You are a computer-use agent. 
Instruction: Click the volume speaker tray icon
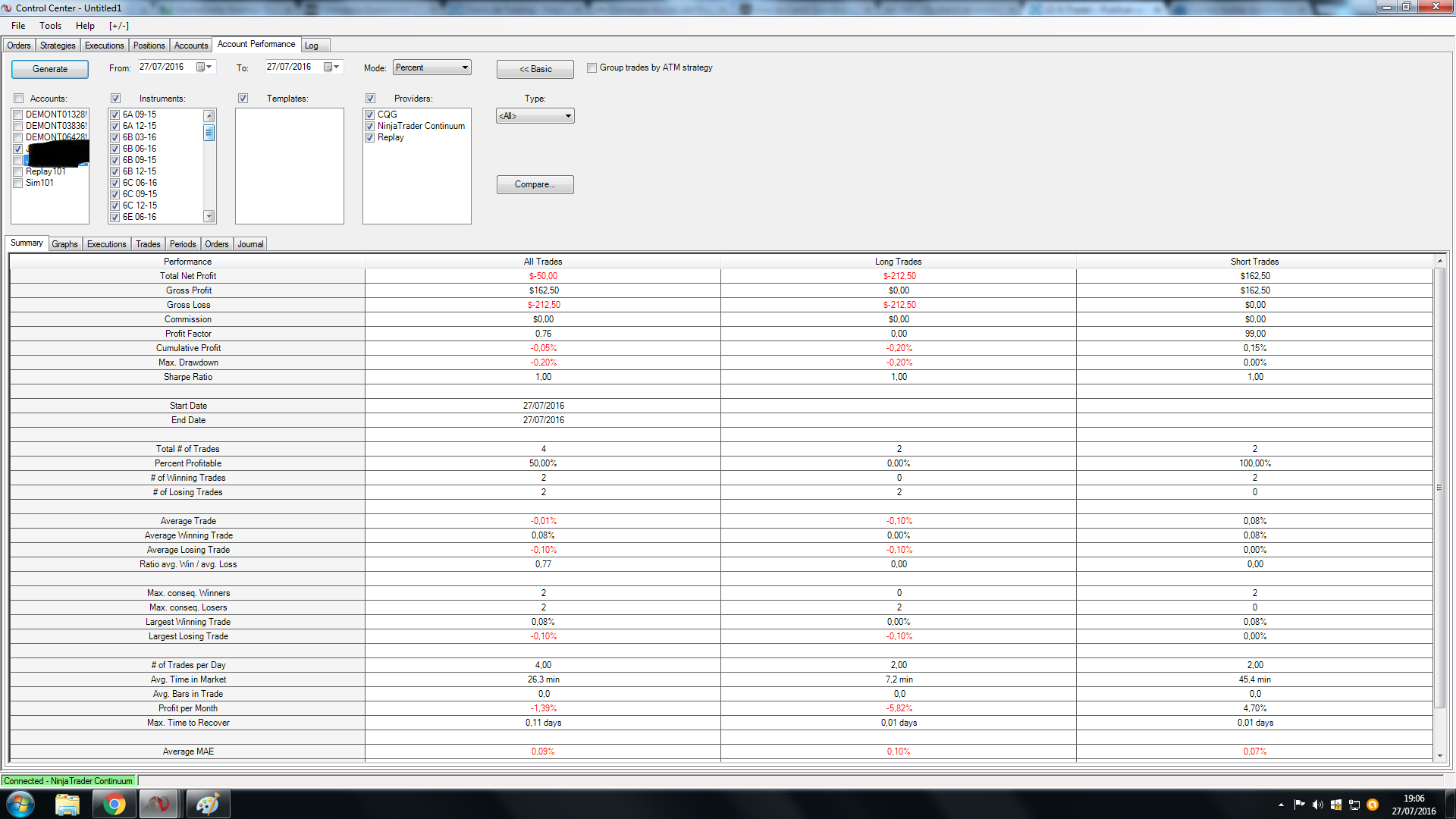point(1317,805)
